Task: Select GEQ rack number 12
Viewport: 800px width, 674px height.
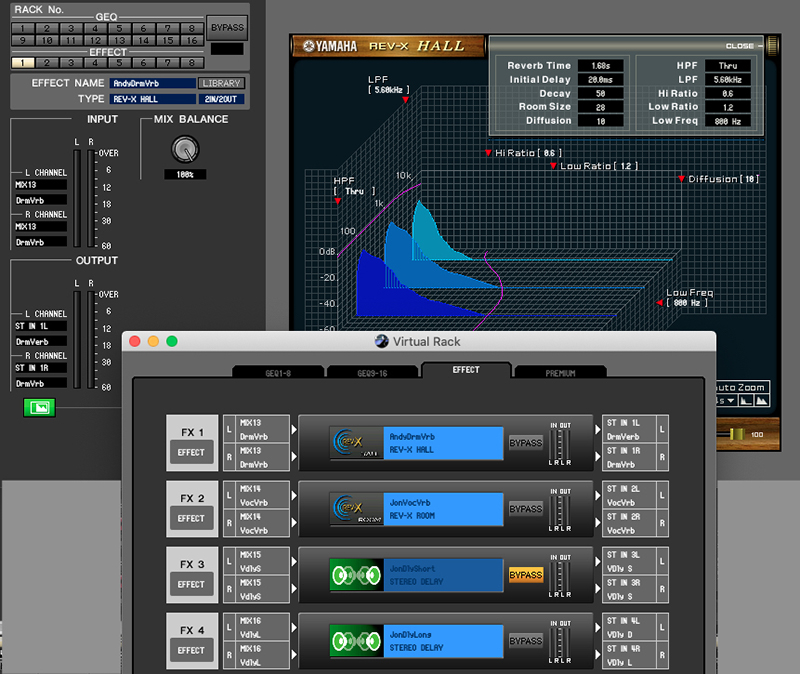Action: coord(95,40)
